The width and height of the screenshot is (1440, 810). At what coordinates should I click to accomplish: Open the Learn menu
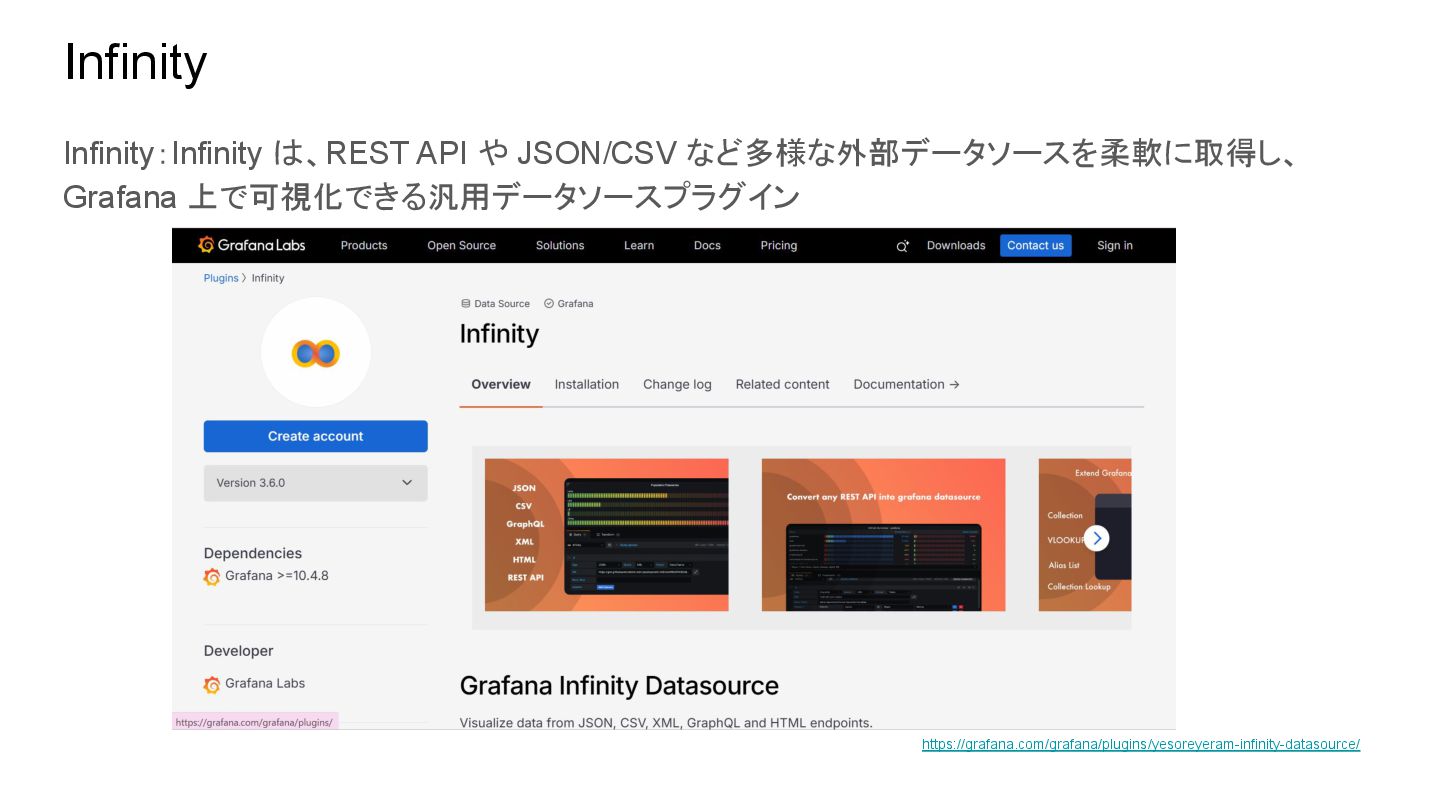(639, 245)
